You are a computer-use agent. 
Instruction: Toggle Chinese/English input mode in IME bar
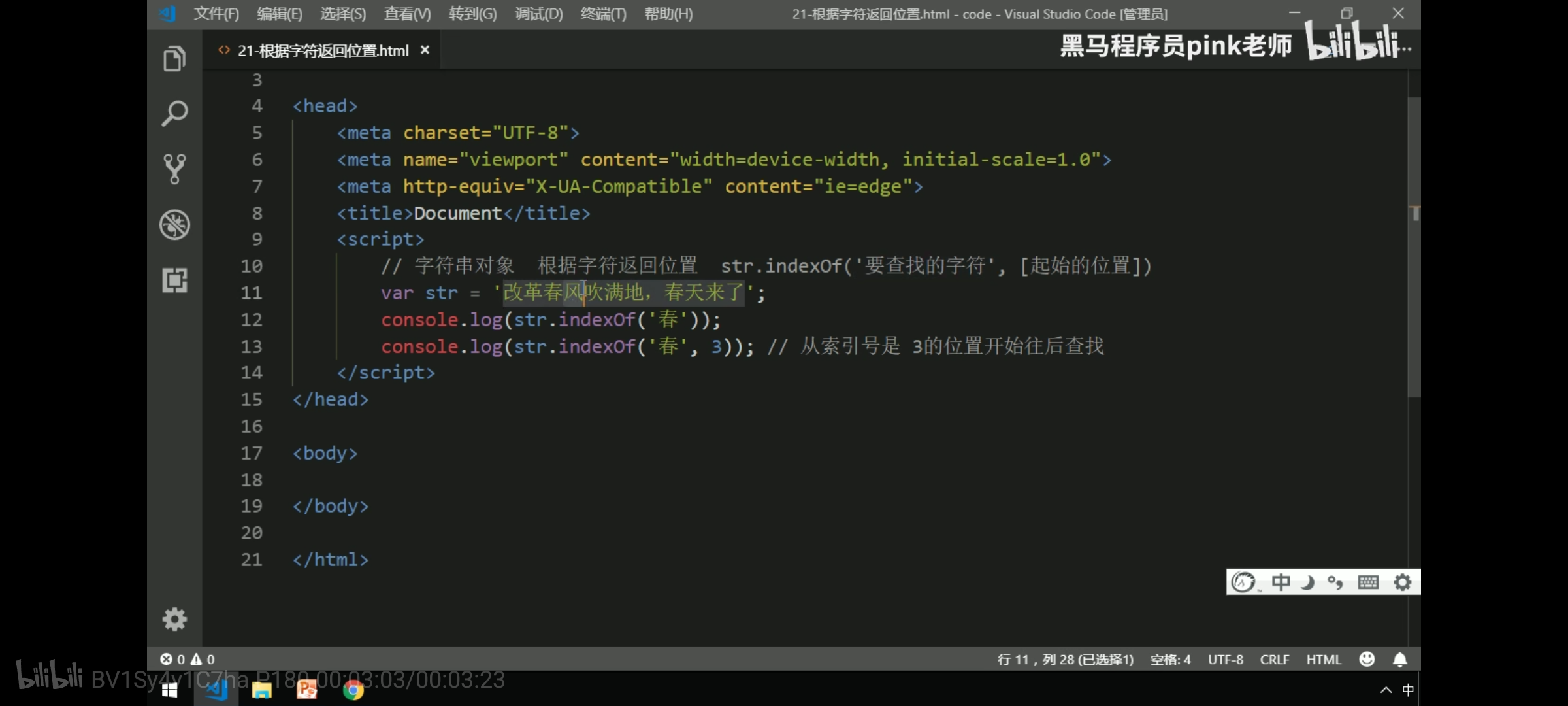1281,582
